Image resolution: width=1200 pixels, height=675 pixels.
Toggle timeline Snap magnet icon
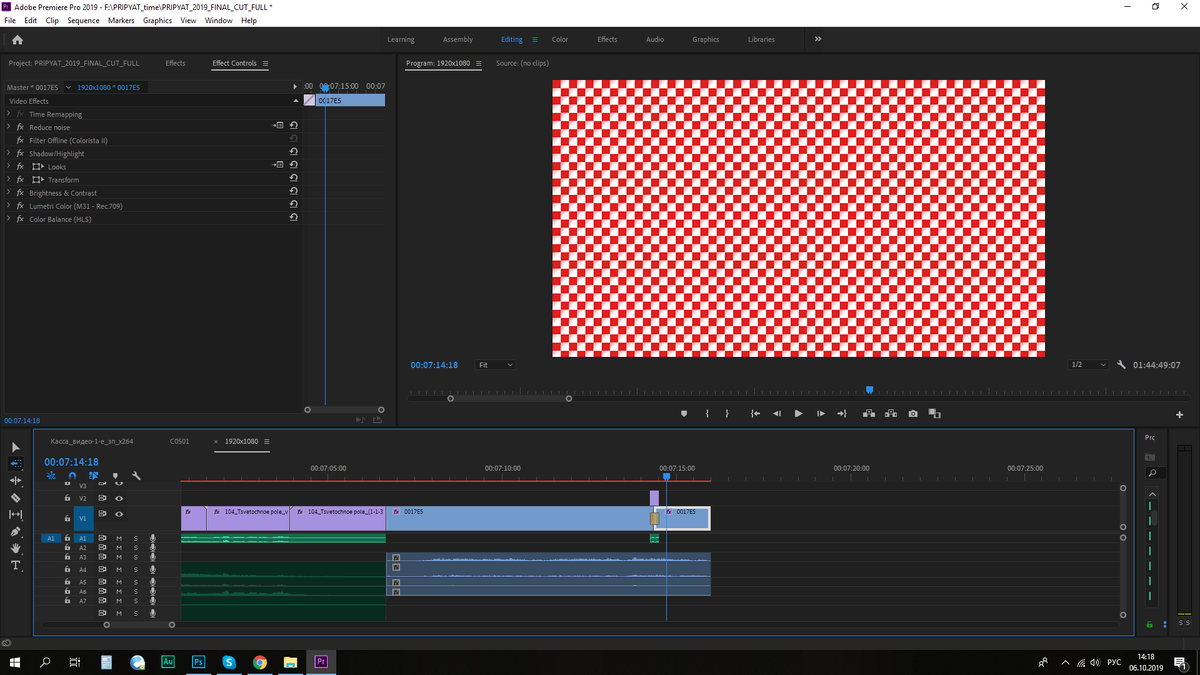pyautogui.click(x=72, y=476)
